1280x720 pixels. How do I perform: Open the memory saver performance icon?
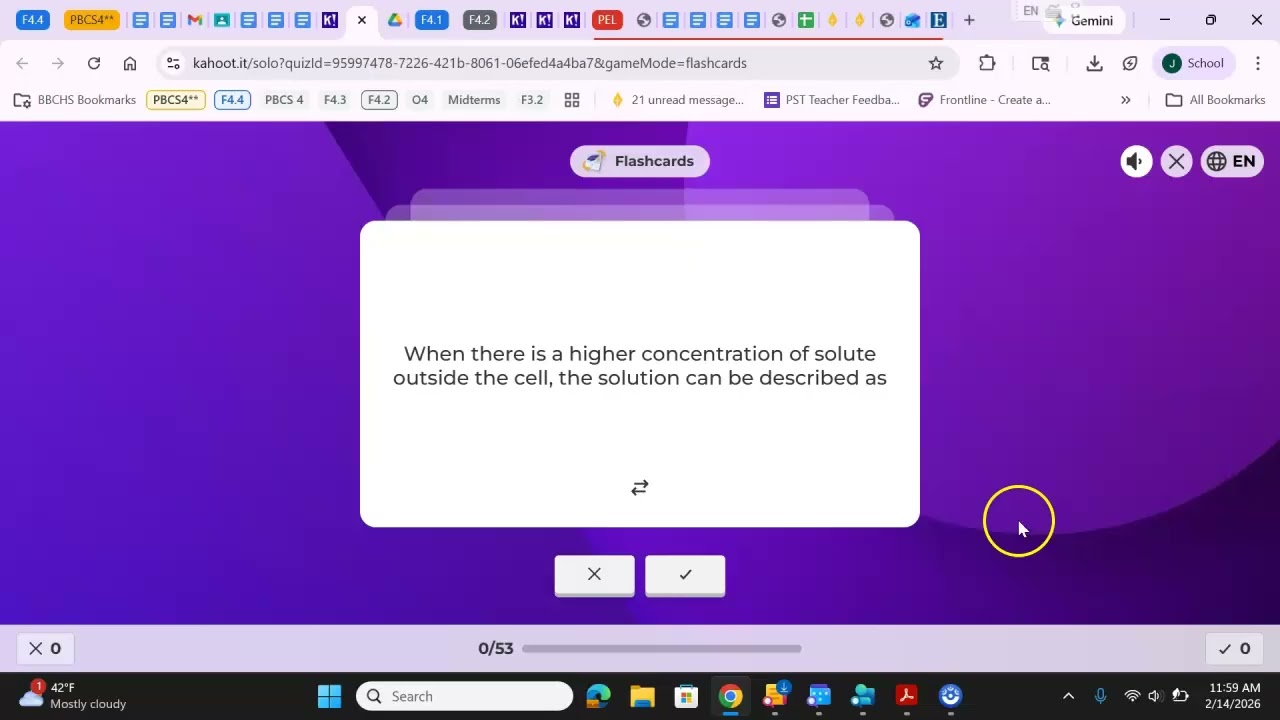tap(1130, 63)
